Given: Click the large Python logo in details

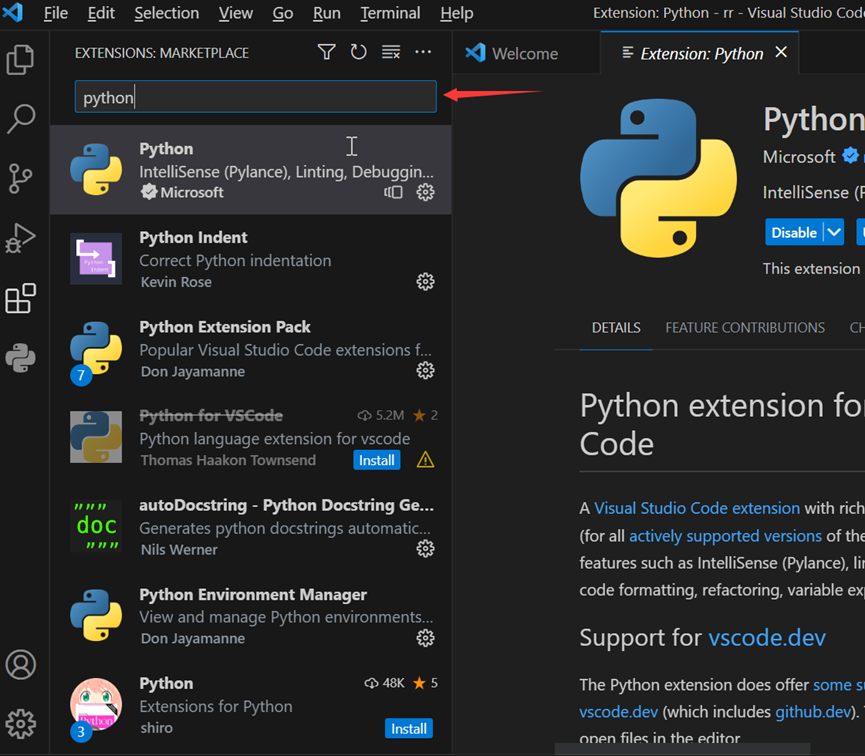Looking at the screenshot, I should click(x=658, y=178).
